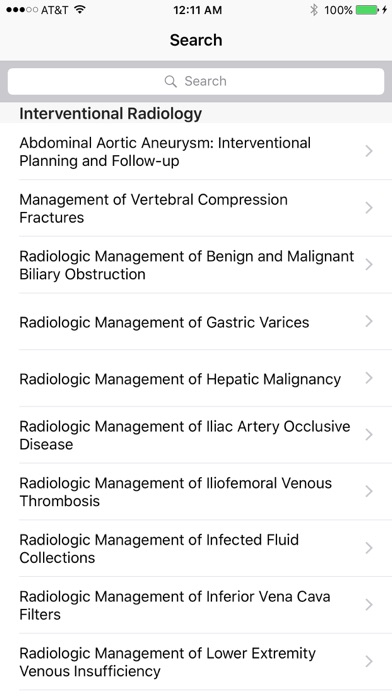Tap Interventional Radiology section header
The height and width of the screenshot is (696, 392).
[x=111, y=114]
